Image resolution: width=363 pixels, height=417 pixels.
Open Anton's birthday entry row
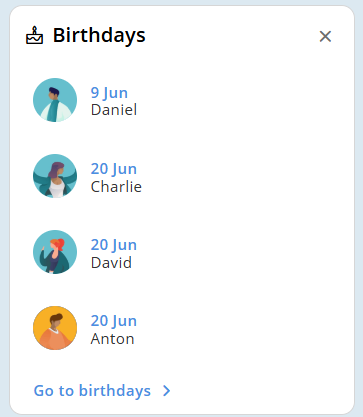click(182, 328)
